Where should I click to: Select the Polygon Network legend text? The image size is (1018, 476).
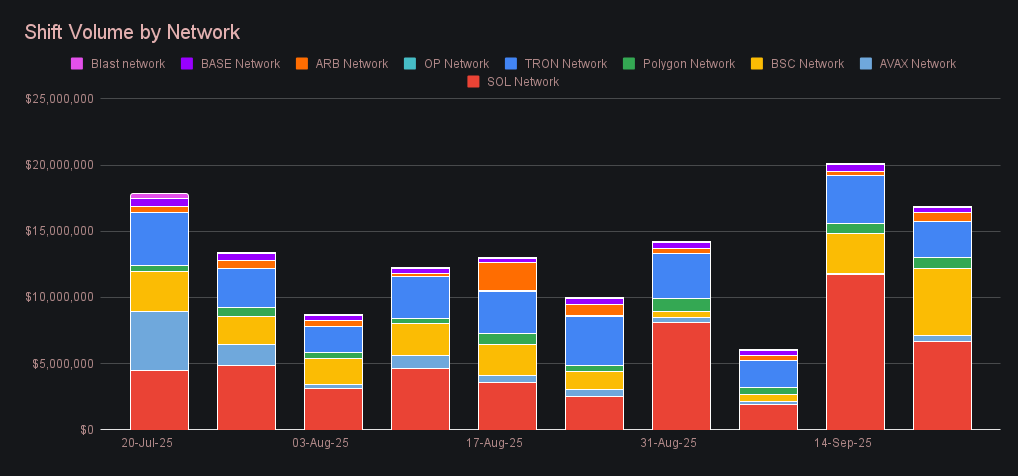click(689, 64)
